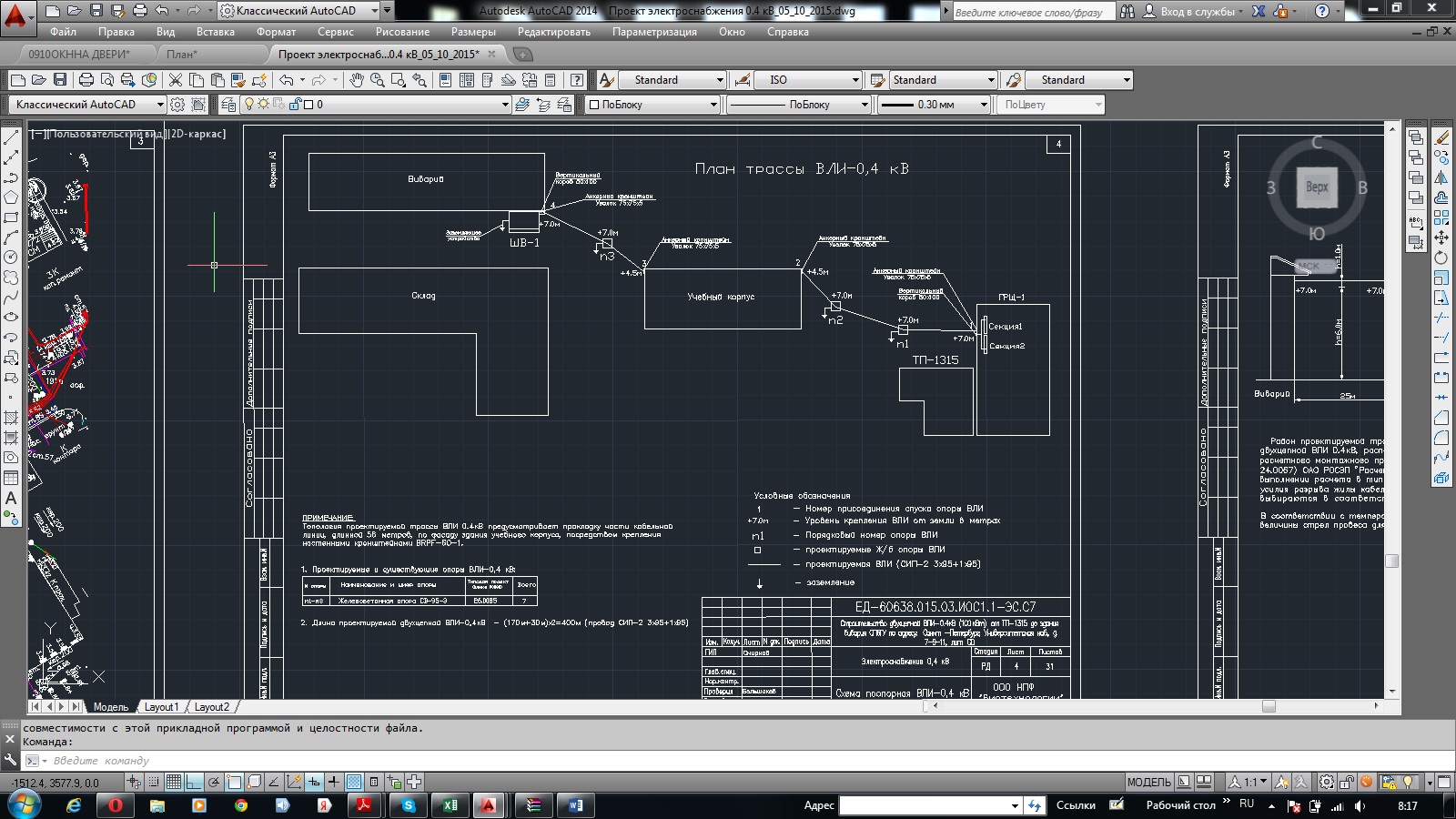Click the Верх face of the ViewCube
The height and width of the screenshot is (819, 1456).
pos(1317,187)
